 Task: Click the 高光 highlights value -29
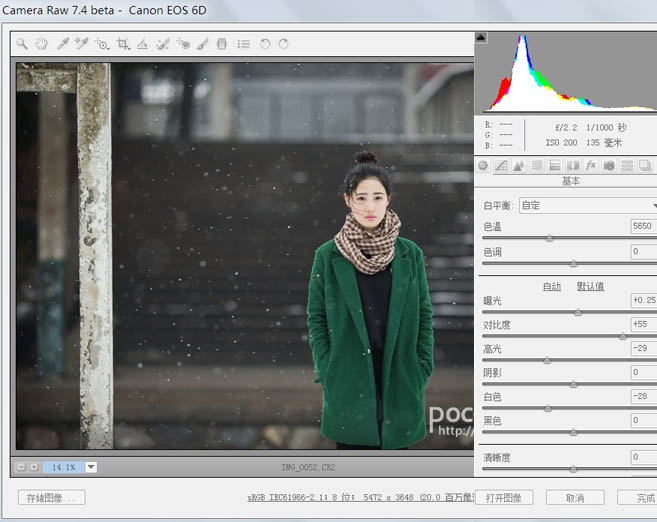(x=644, y=348)
